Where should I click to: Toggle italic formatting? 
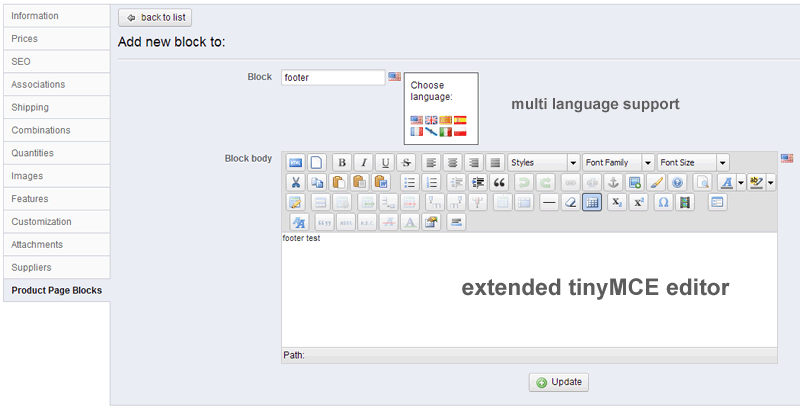[363, 162]
